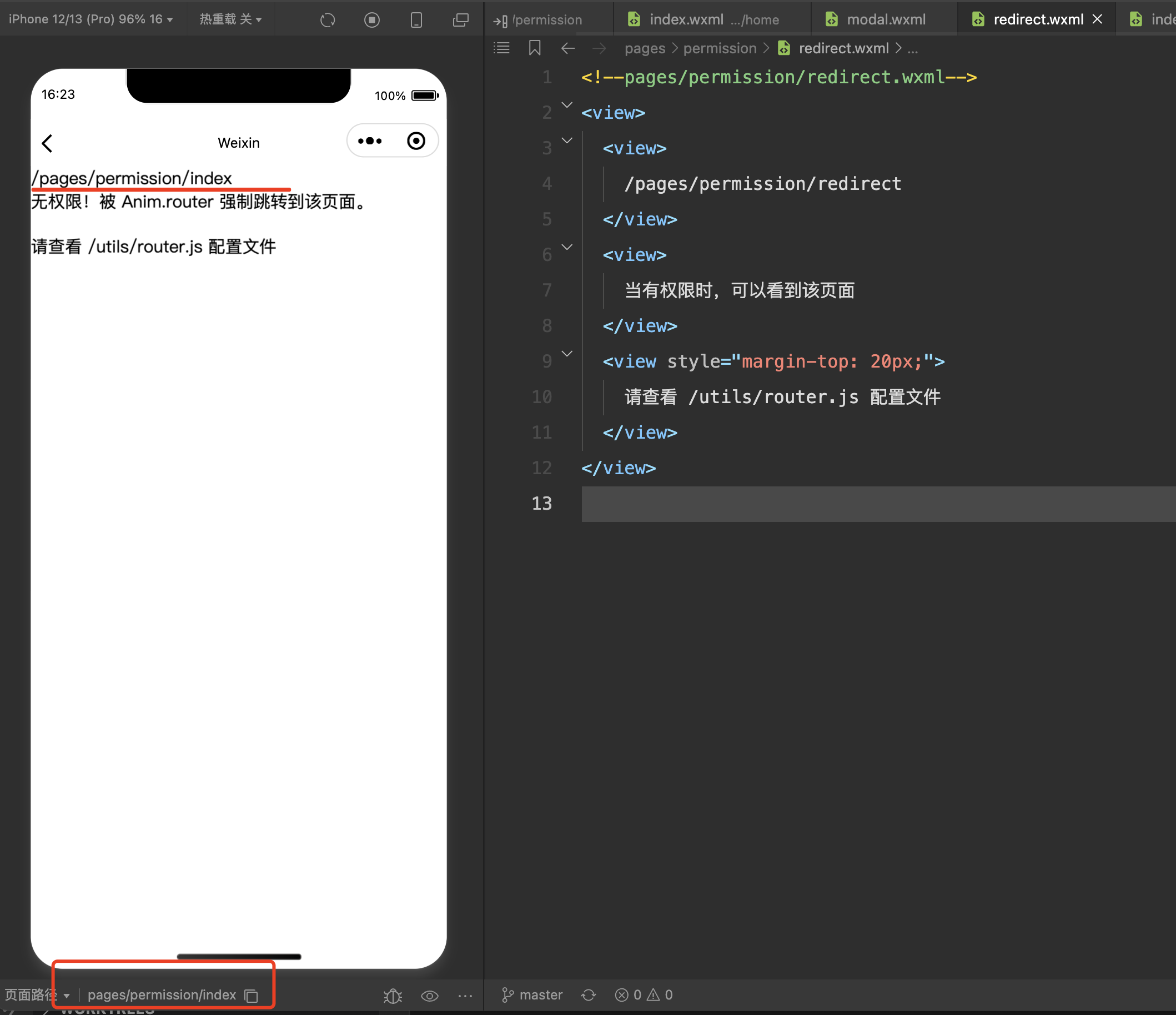
Task: Collapse the view block on line 6
Action: pos(567,247)
